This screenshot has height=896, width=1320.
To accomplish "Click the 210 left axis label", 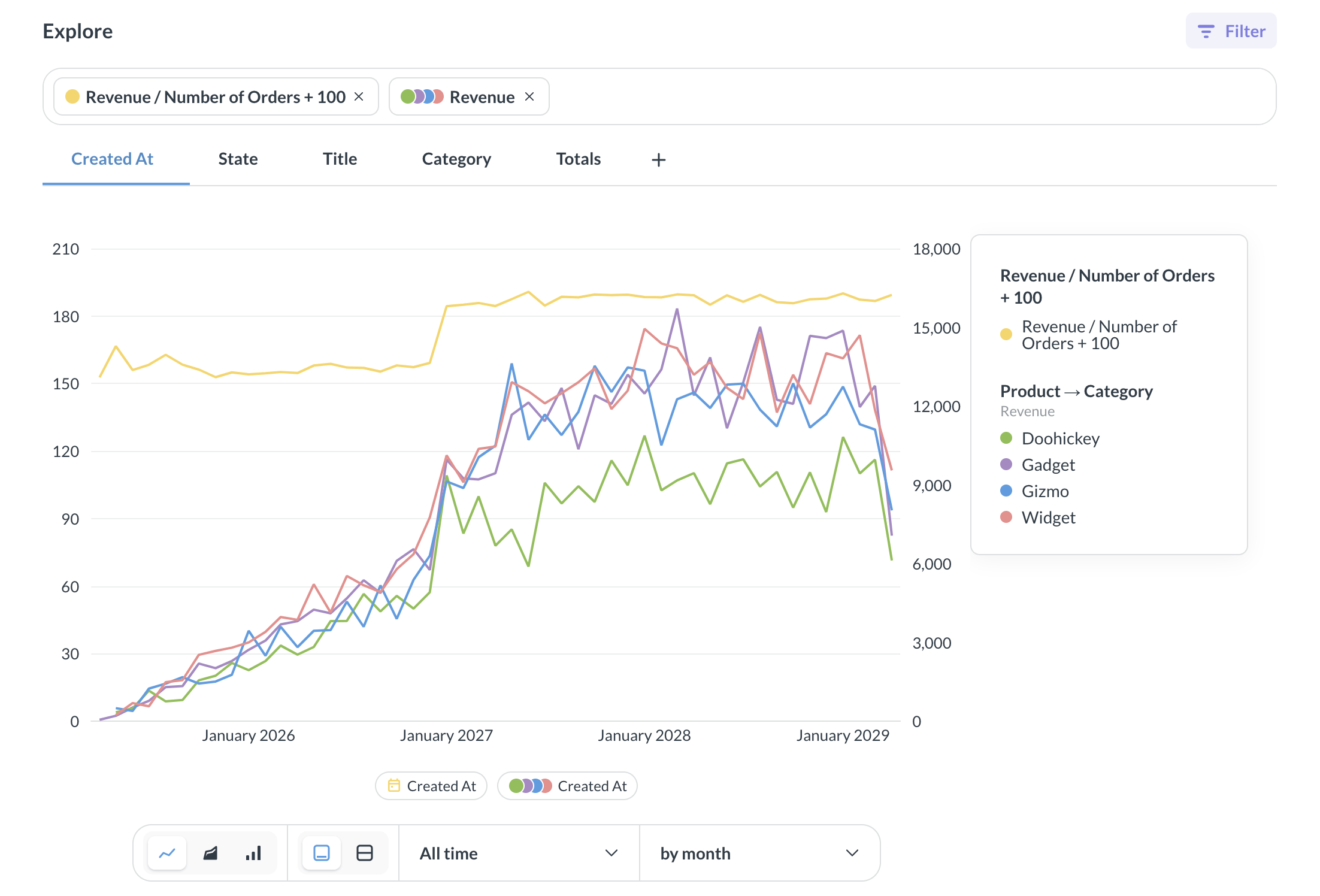I will point(66,249).
